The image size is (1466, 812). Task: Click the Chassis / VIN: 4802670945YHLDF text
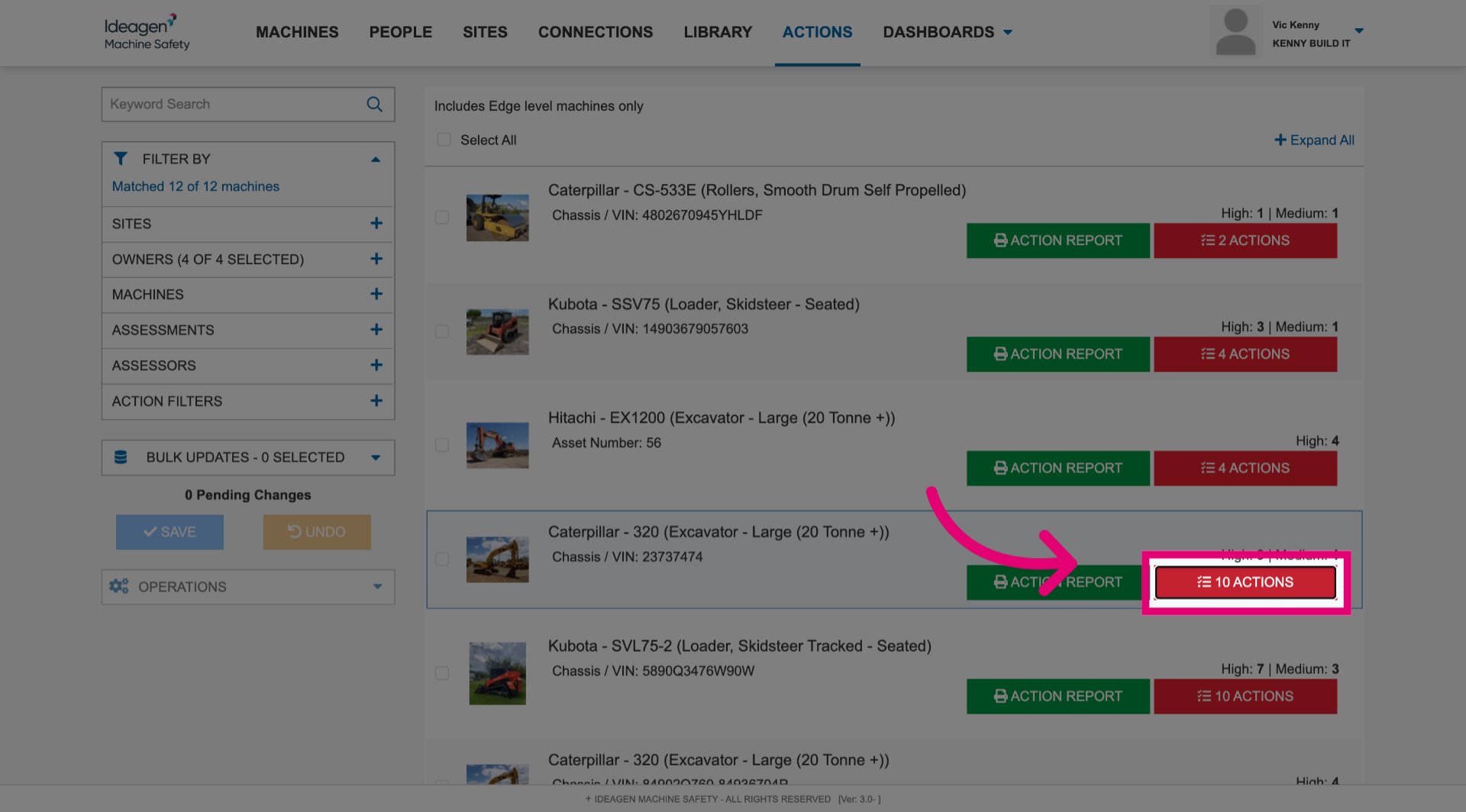657,215
